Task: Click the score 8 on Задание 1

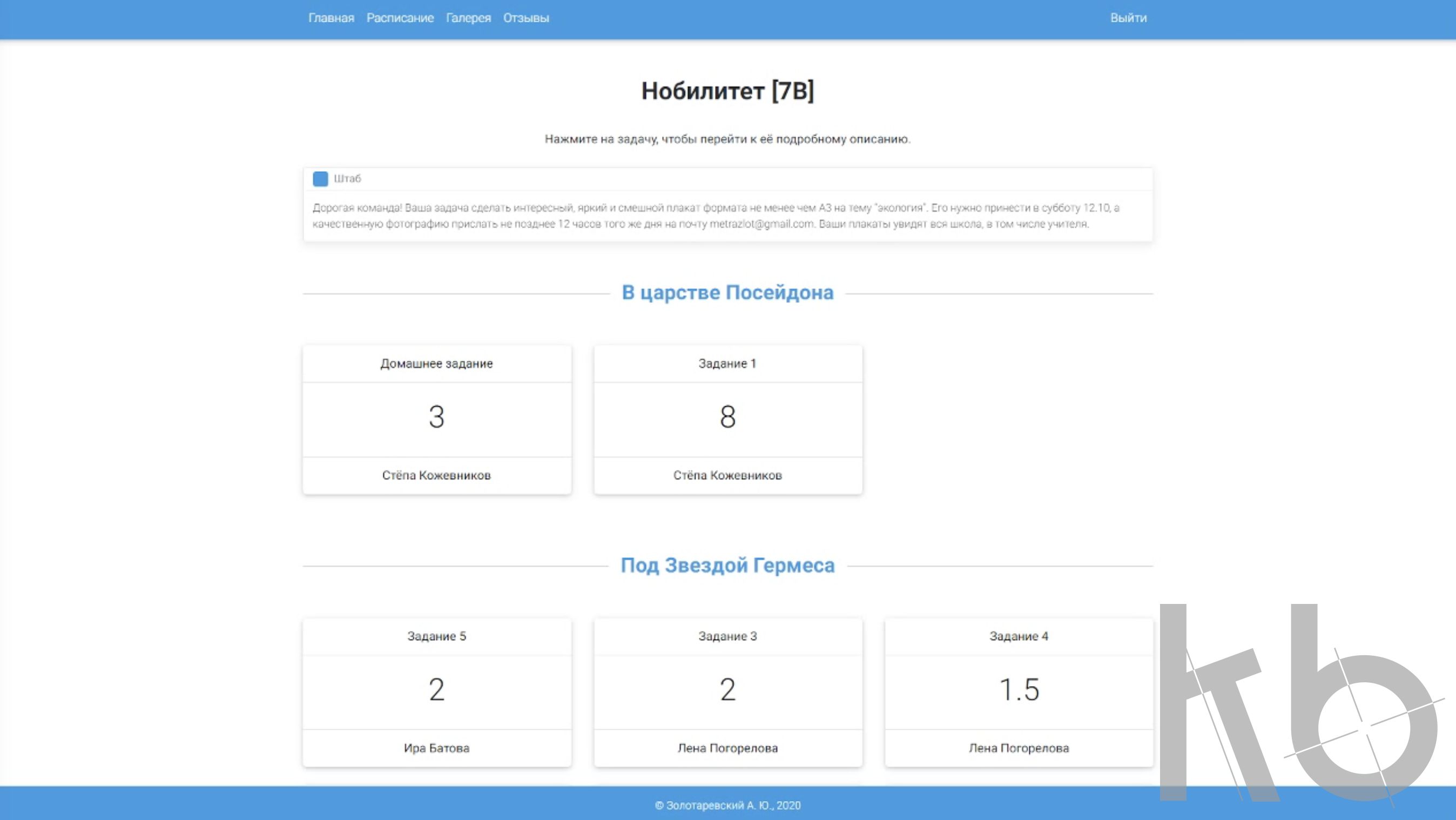Action: tap(727, 417)
